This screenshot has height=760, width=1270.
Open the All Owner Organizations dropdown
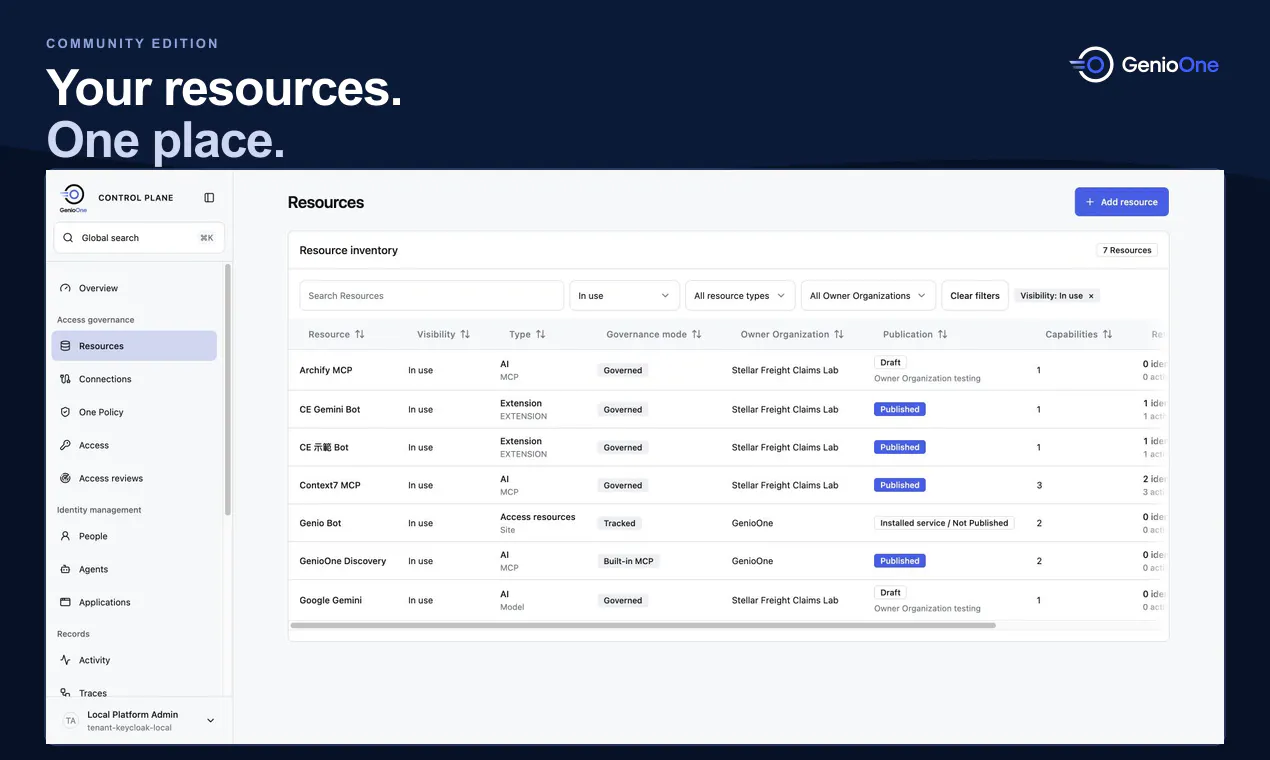click(x=868, y=296)
